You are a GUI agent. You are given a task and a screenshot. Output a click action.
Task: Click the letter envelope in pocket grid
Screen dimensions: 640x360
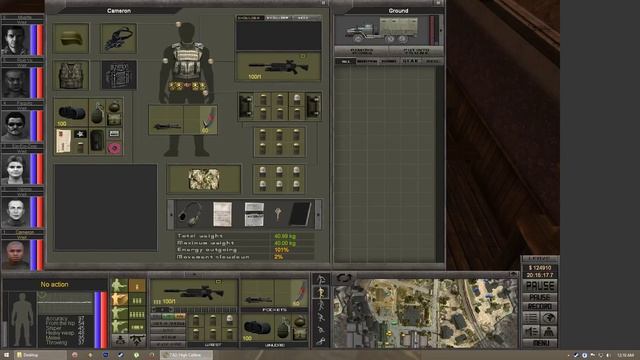pos(63,141)
